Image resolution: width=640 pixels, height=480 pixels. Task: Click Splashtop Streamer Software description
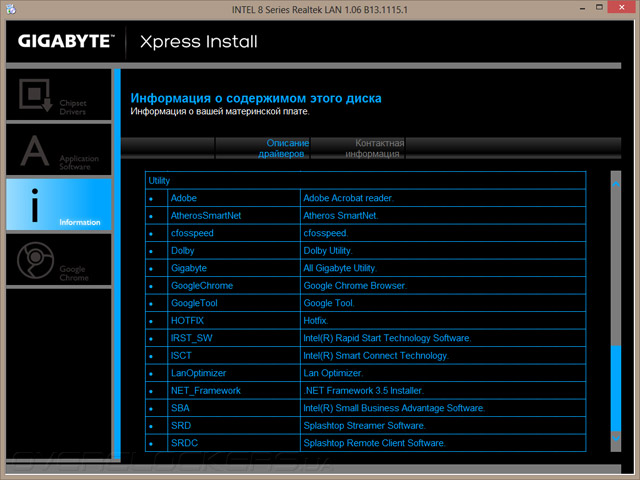click(x=364, y=426)
